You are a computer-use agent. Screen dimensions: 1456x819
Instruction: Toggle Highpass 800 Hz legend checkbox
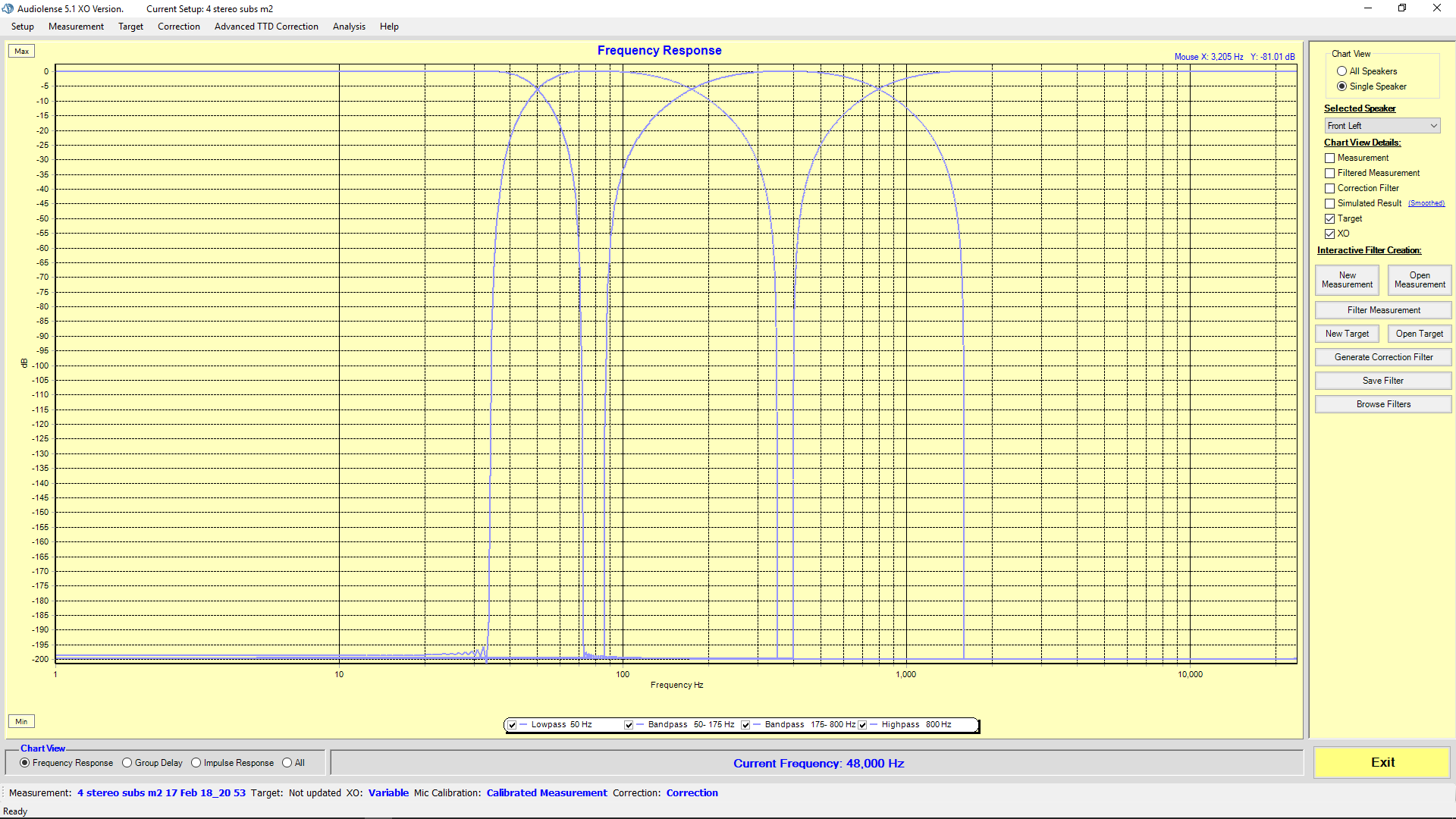tap(862, 725)
